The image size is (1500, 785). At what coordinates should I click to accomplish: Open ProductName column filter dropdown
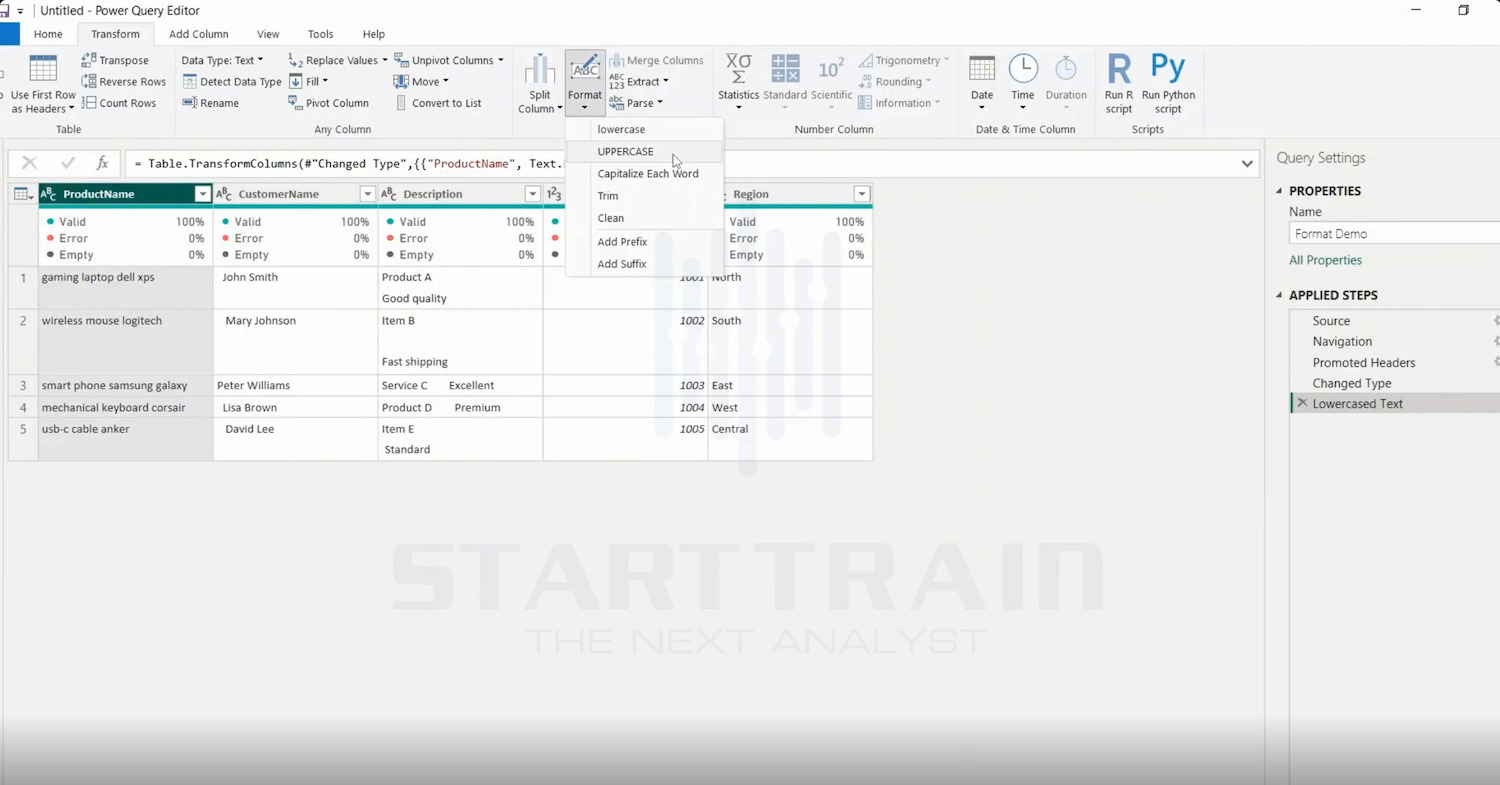202,194
